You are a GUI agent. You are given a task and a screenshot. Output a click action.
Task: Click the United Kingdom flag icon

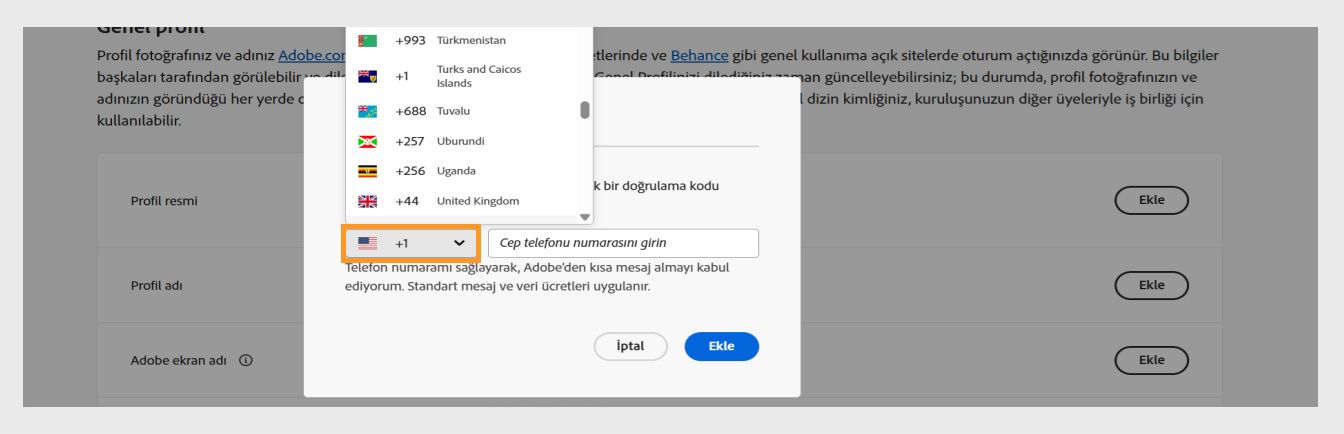point(367,201)
